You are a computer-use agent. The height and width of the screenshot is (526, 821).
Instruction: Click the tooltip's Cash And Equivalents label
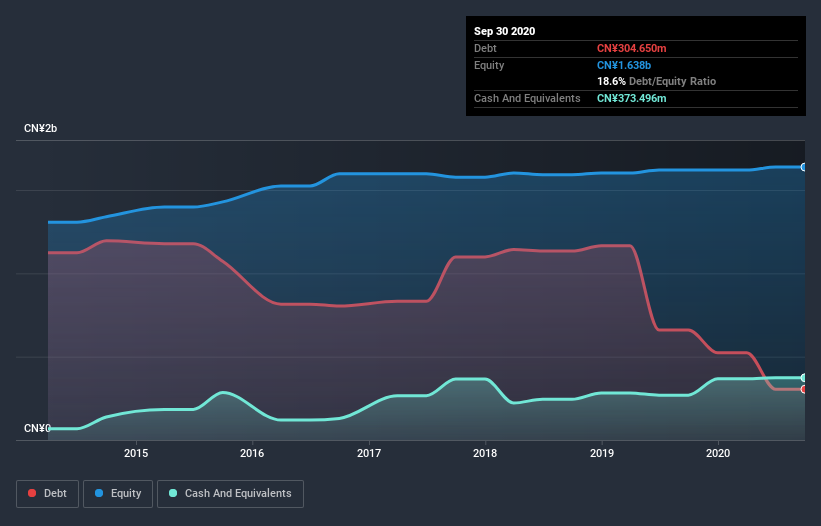527,98
